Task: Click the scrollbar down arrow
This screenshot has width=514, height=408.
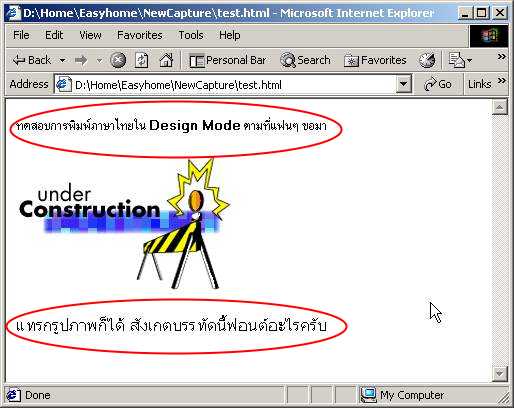Action: pyautogui.click(x=499, y=373)
